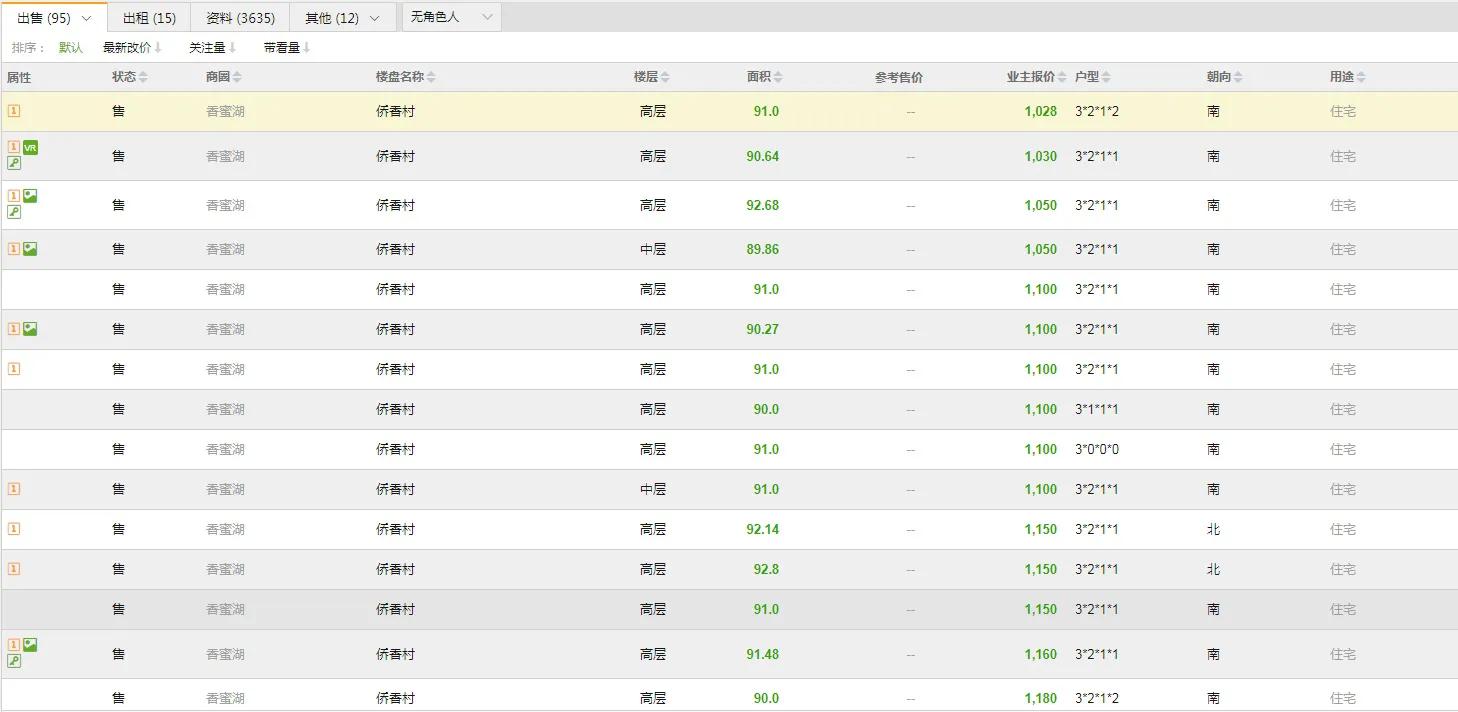Screen dimensions: 1458x712
Task: Open the key icon below the VR badge
Action: [15, 163]
